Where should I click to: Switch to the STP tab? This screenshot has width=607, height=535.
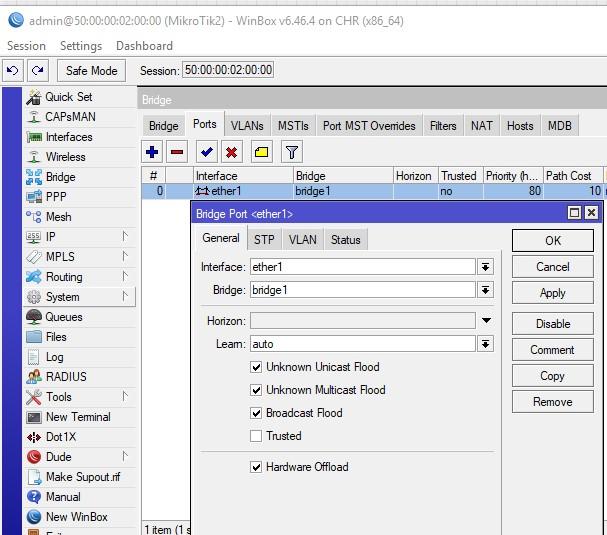click(x=264, y=240)
